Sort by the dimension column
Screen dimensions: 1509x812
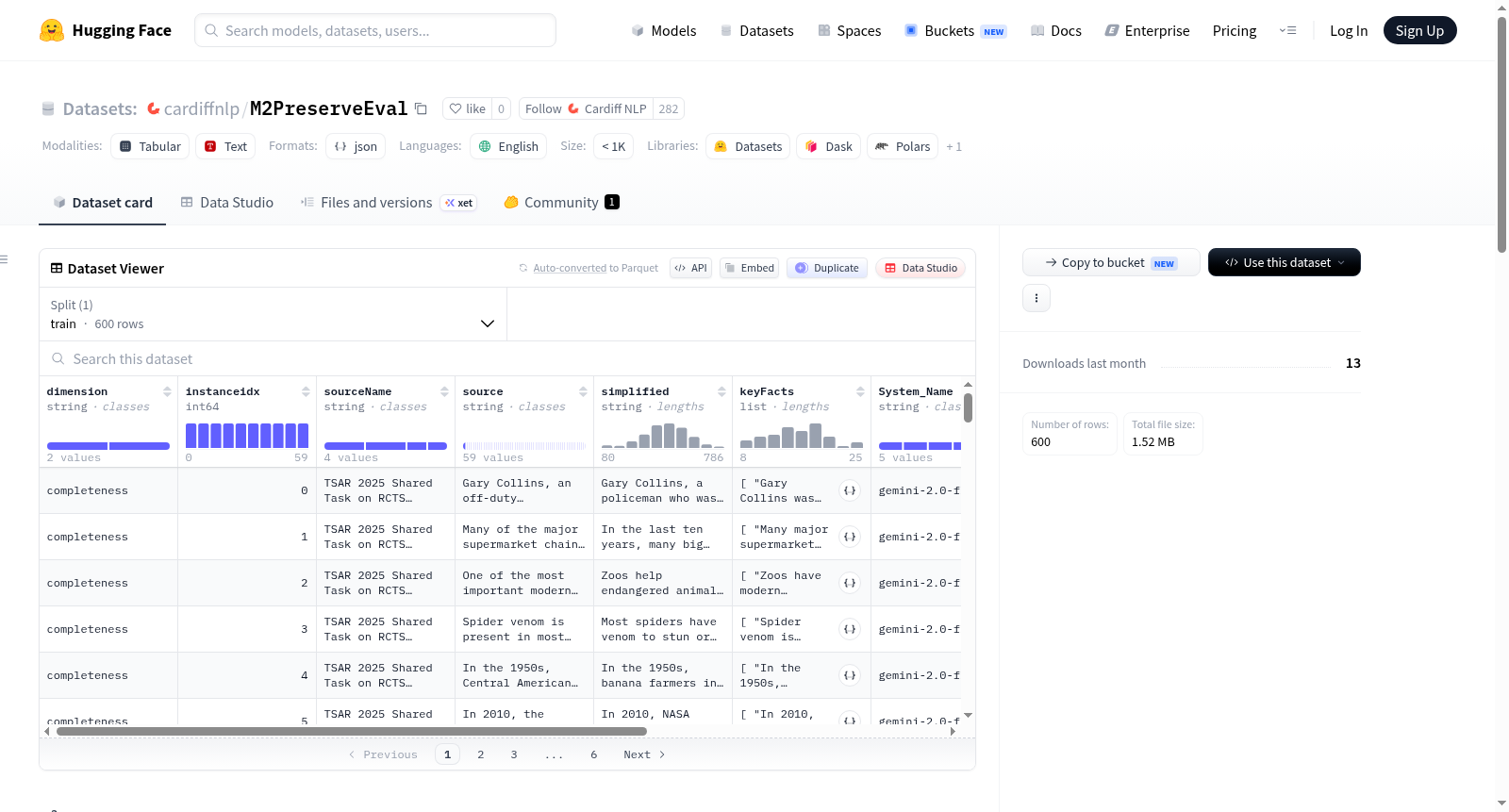click(x=167, y=391)
